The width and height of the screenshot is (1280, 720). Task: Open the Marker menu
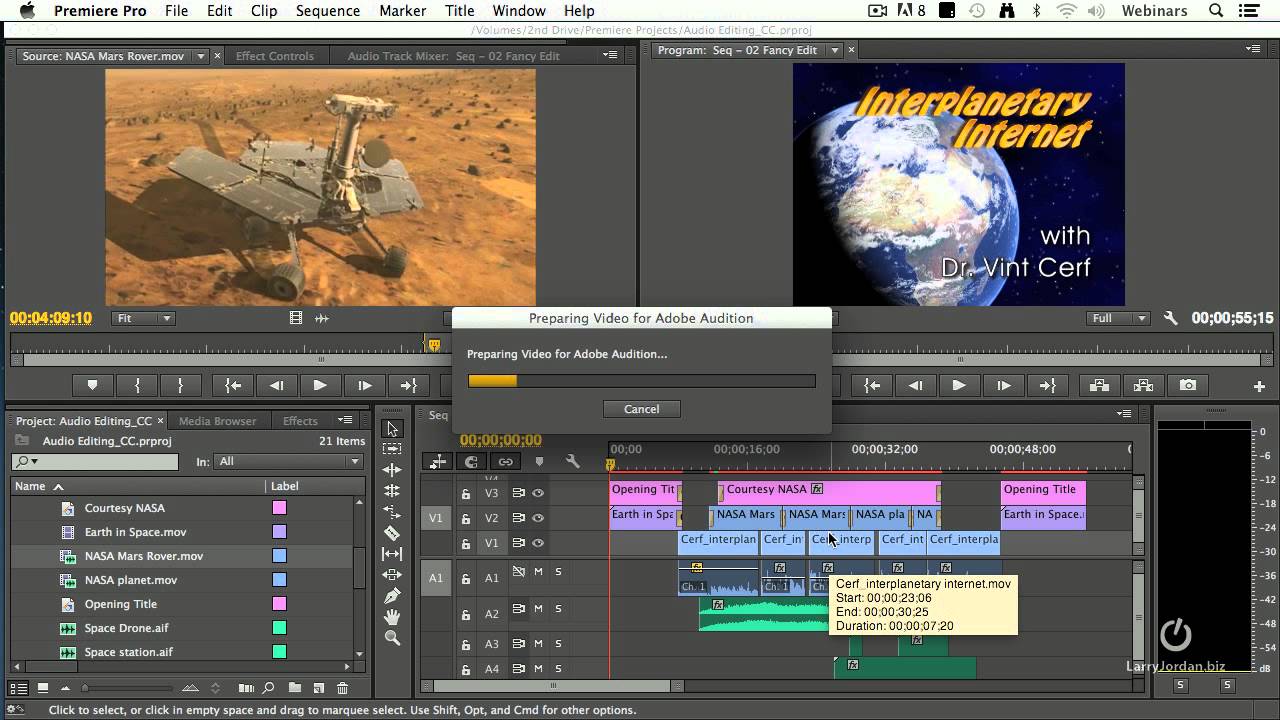pyautogui.click(x=402, y=11)
